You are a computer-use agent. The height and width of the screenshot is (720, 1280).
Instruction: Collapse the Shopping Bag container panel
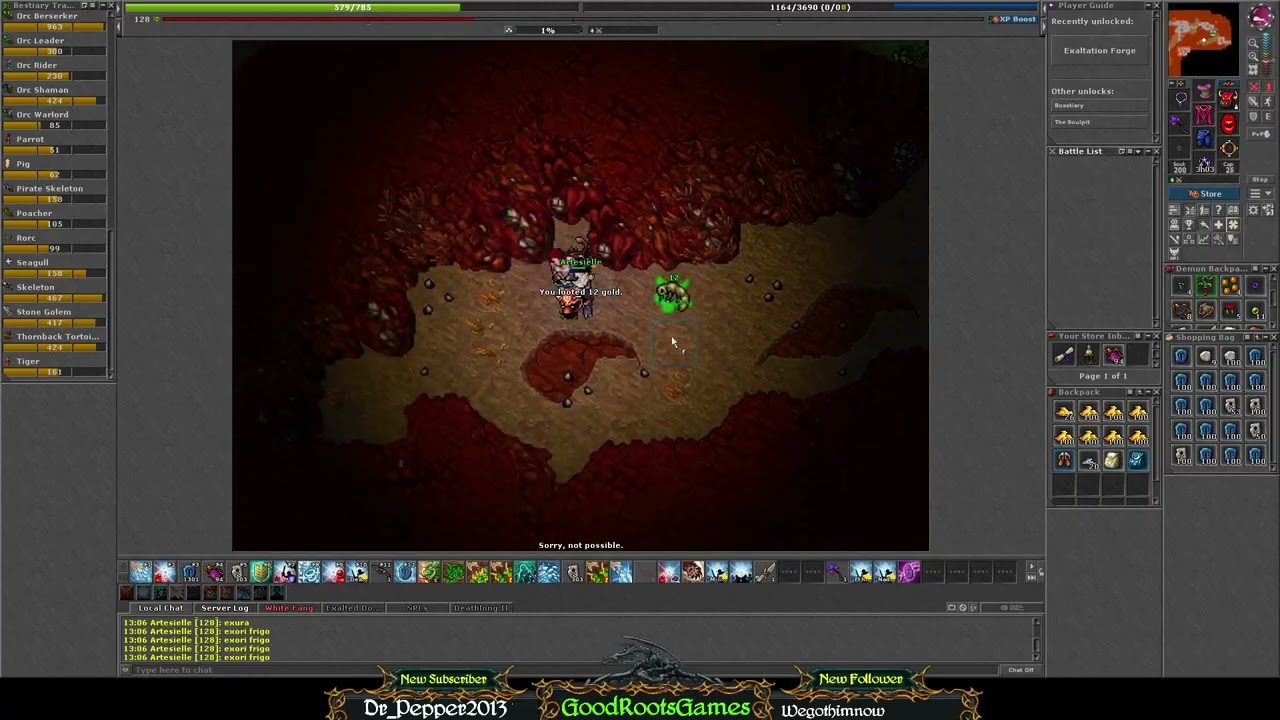tap(1266, 337)
